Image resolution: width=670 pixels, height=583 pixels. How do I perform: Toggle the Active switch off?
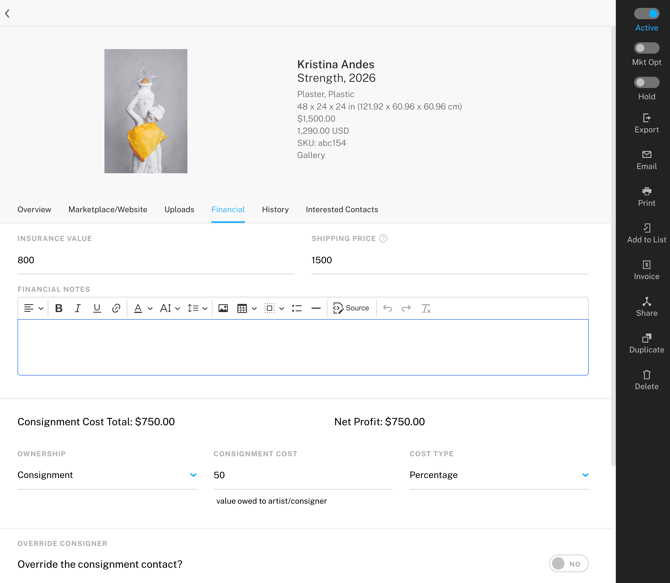[x=646, y=14]
